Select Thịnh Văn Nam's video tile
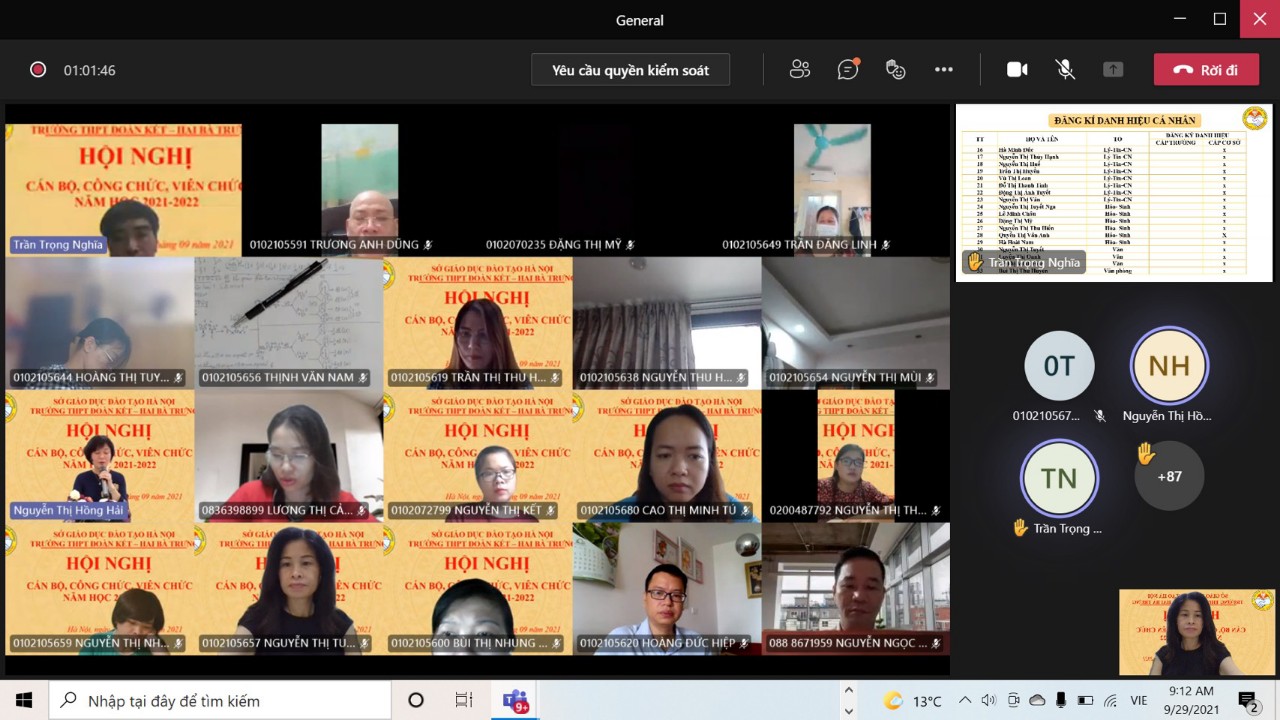Viewport: 1280px width, 720px height. (289, 323)
